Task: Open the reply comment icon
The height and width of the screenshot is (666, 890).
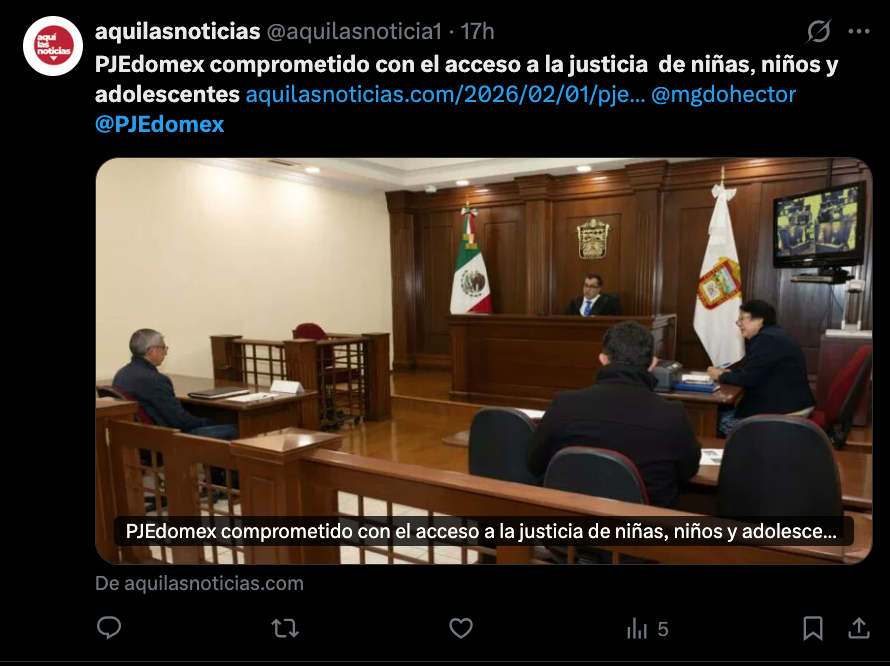Action: [x=109, y=628]
